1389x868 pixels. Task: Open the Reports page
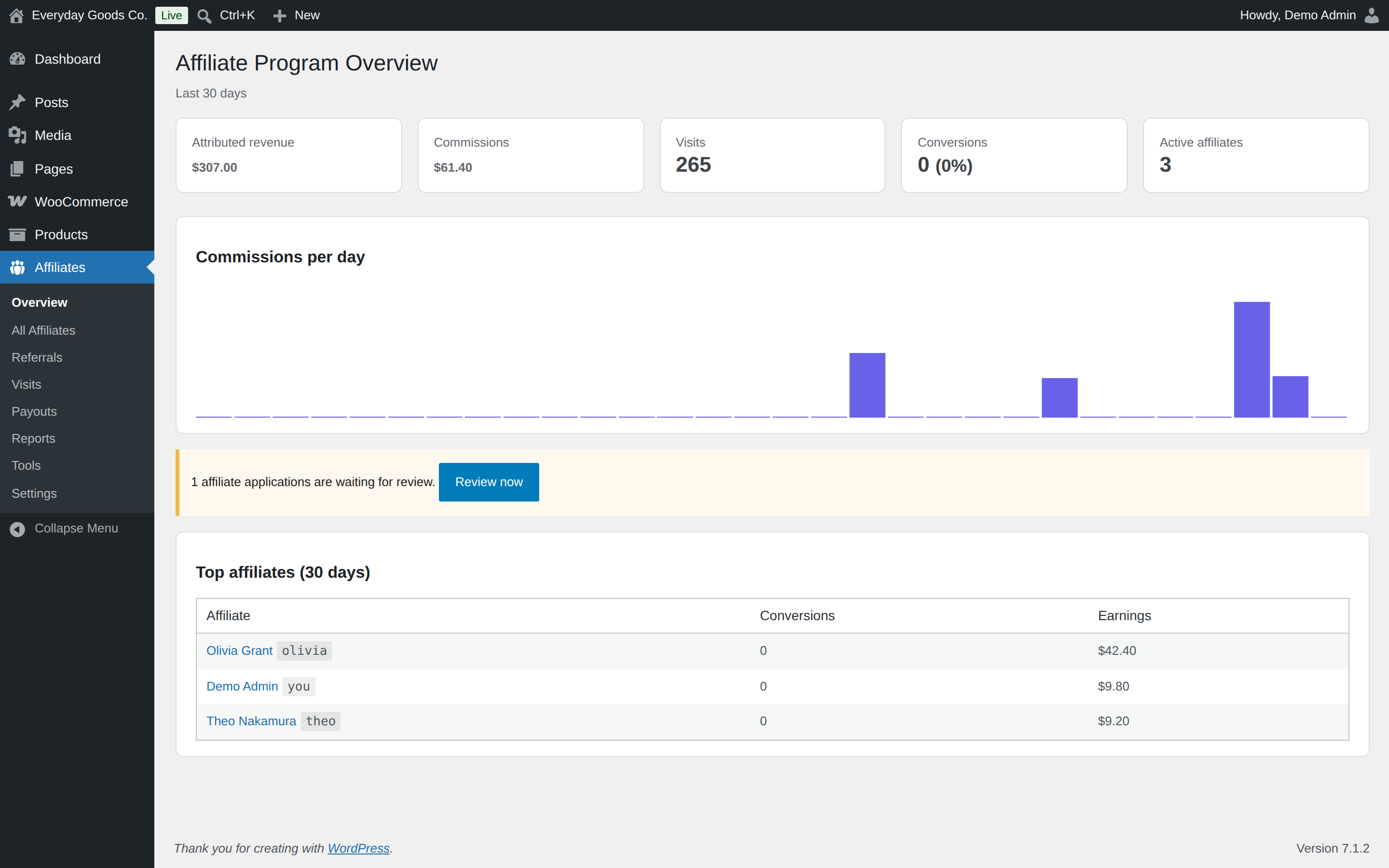33,438
